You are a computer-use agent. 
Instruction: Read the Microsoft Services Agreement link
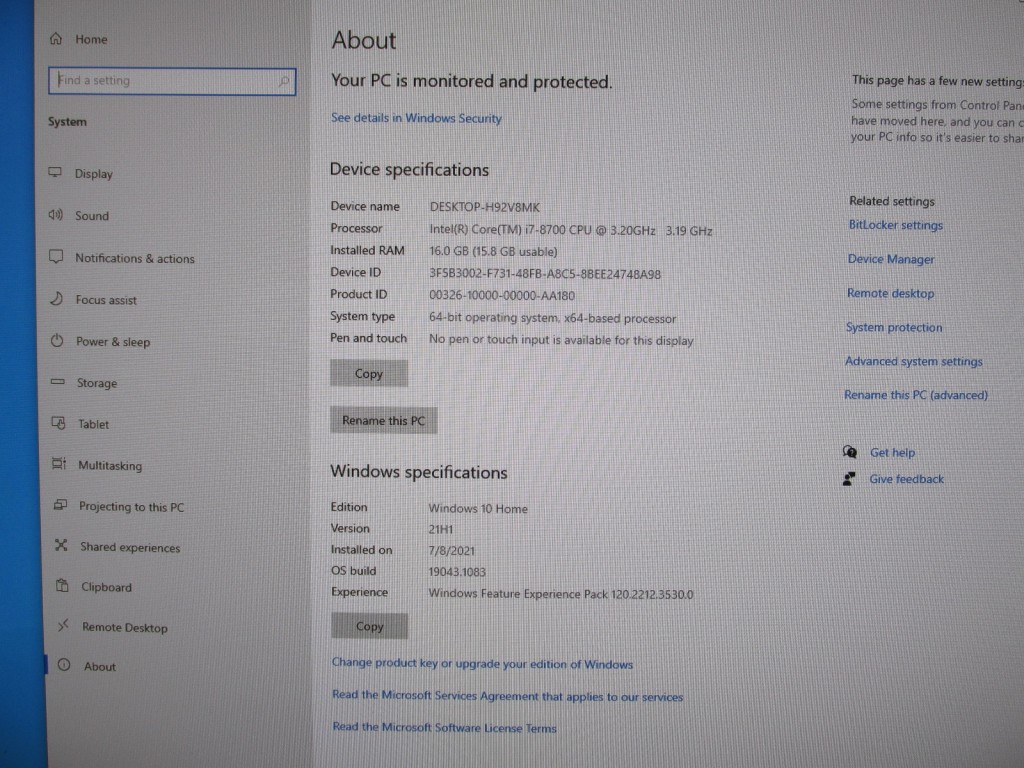(x=507, y=696)
